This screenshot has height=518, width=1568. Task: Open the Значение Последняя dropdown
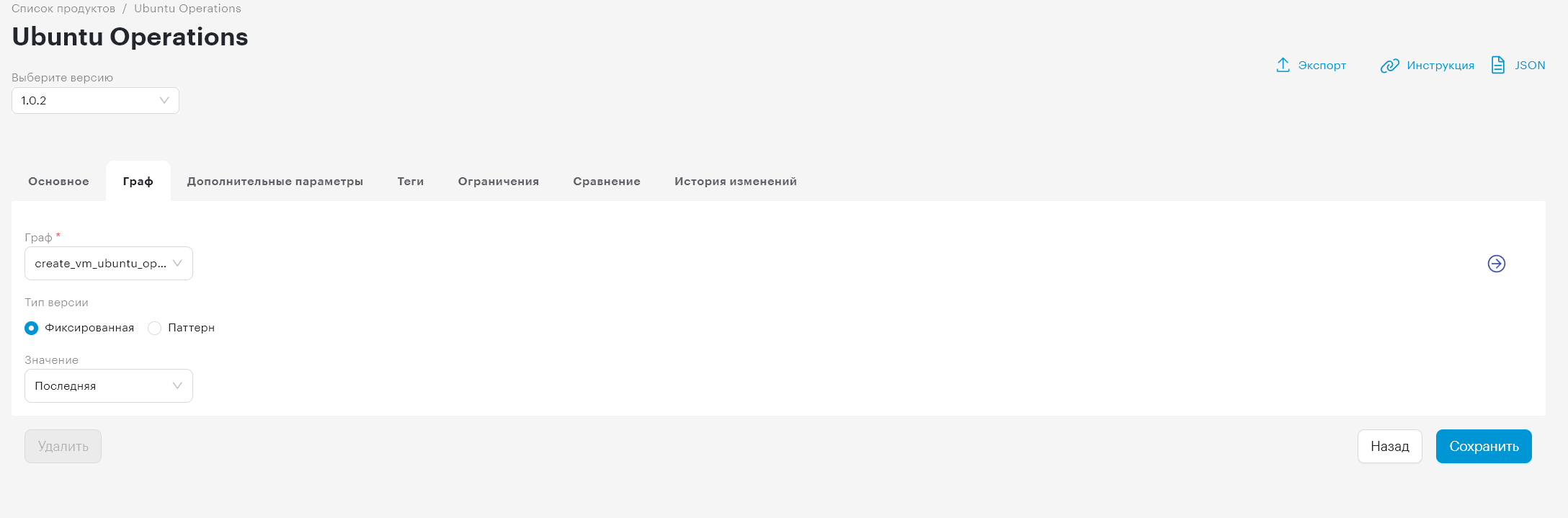109,386
